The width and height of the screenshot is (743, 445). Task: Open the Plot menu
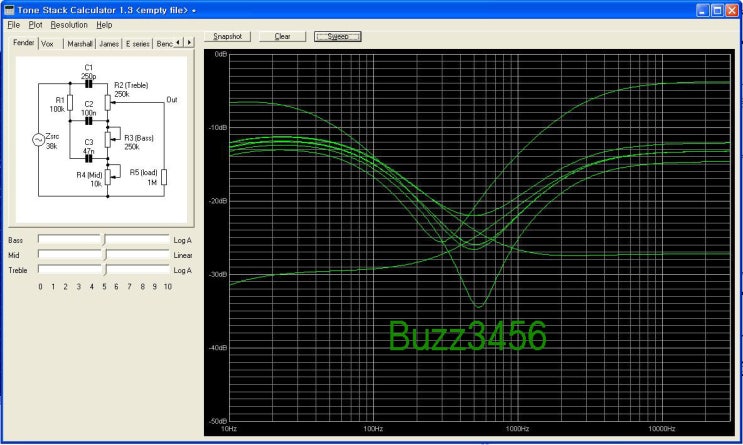click(x=35, y=24)
